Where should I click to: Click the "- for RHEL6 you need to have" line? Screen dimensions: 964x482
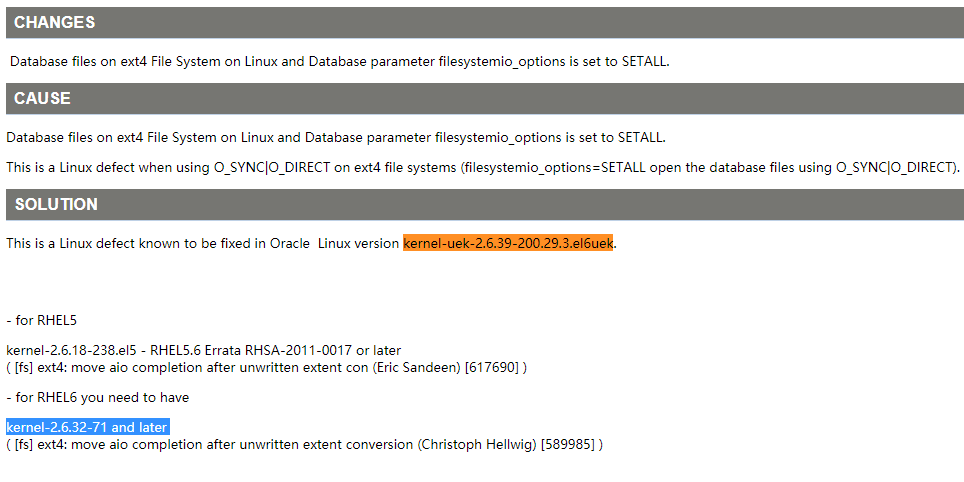[98, 398]
